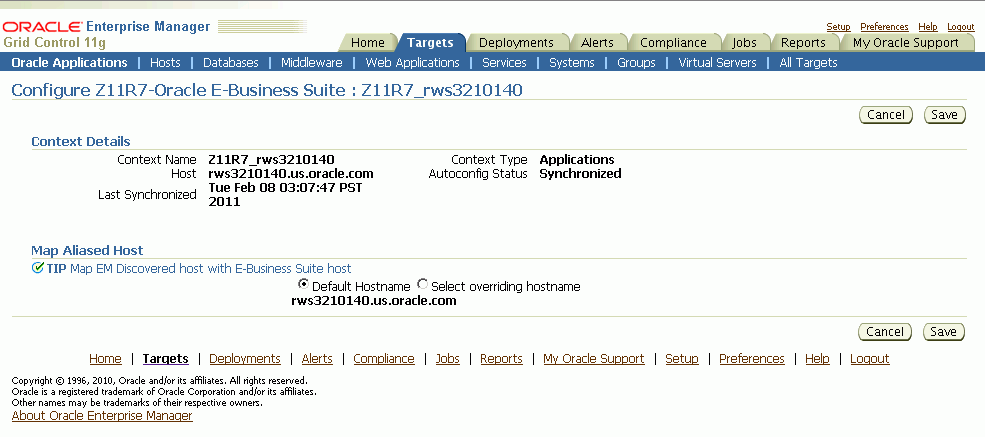Click Logout in the header
The height and width of the screenshot is (437, 985).
click(961, 27)
